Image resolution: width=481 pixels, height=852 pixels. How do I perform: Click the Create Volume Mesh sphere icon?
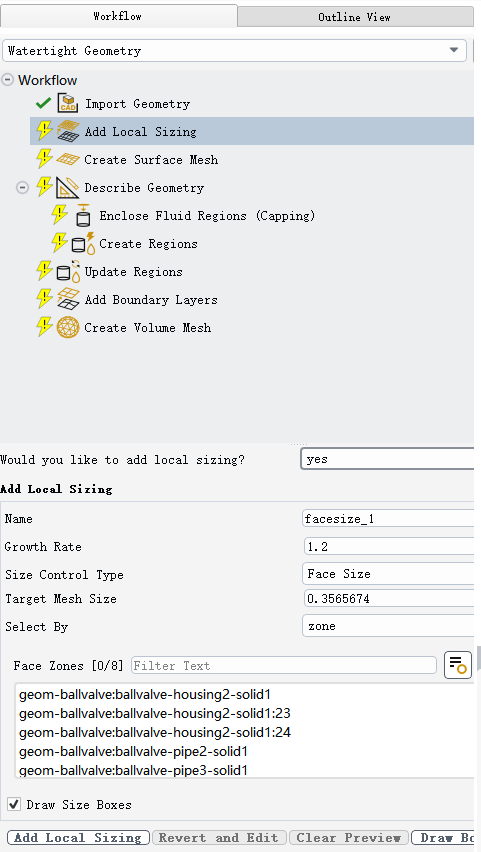coord(68,328)
